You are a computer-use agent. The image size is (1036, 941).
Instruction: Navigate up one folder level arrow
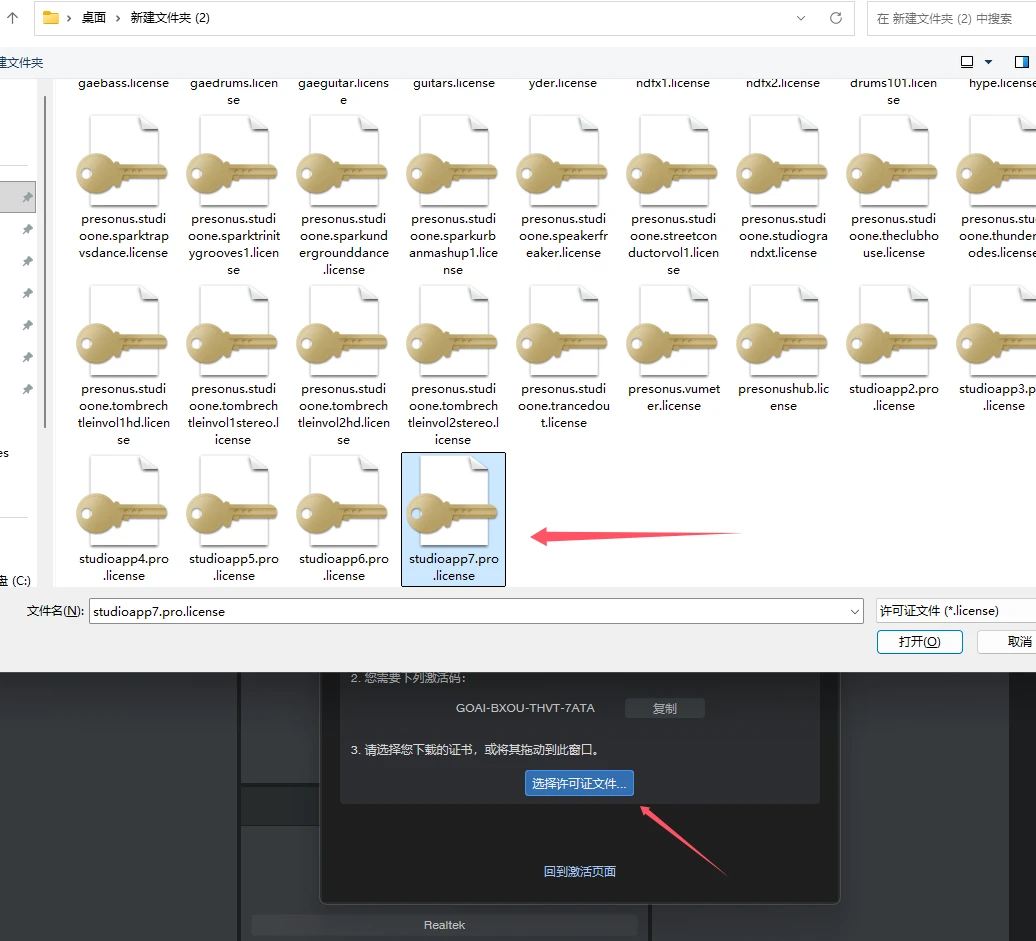click(12, 18)
